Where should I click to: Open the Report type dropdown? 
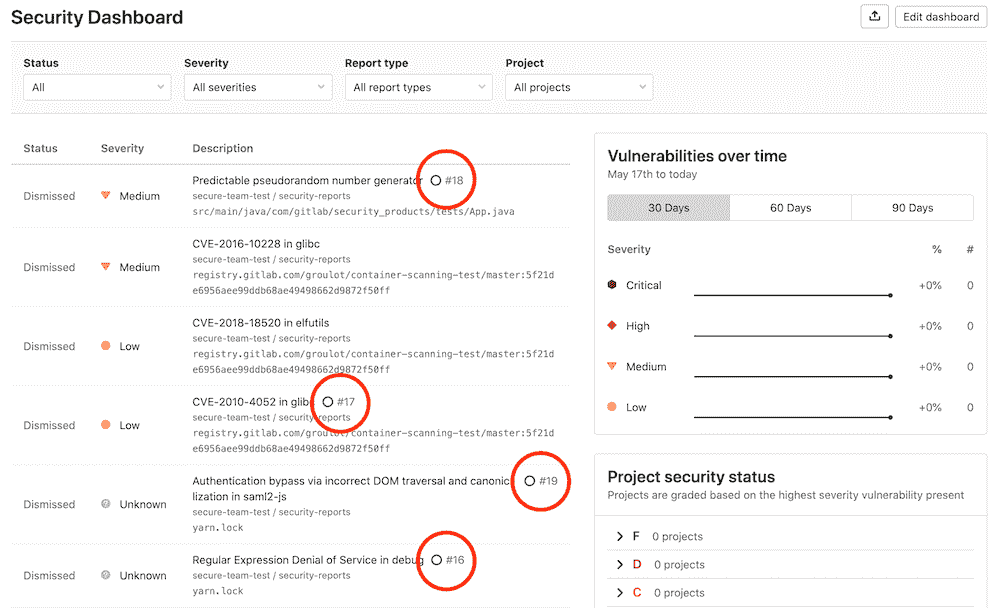(418, 88)
